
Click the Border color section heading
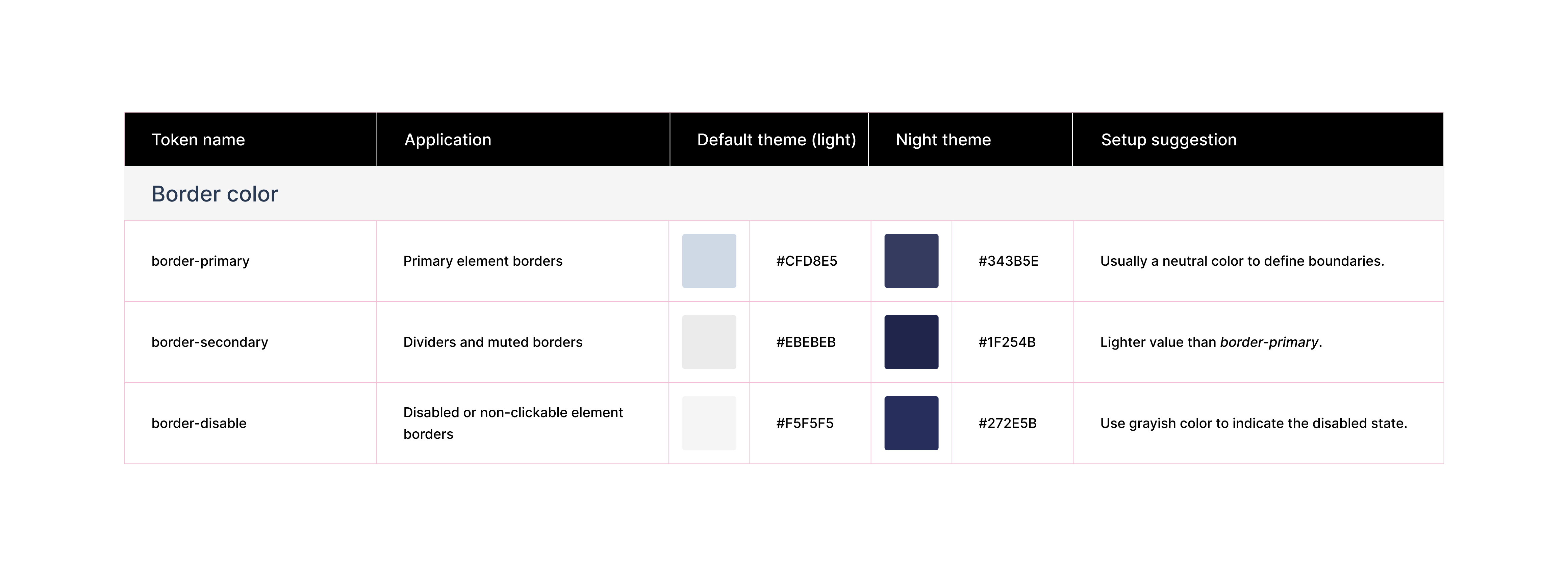point(215,194)
